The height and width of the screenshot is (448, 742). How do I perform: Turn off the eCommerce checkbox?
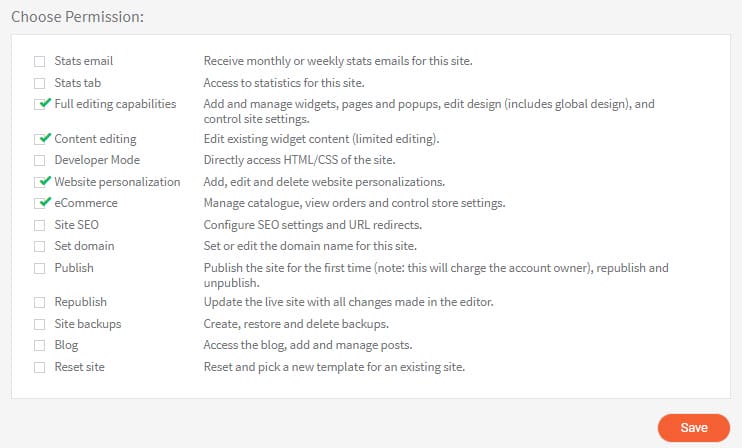coord(40,203)
